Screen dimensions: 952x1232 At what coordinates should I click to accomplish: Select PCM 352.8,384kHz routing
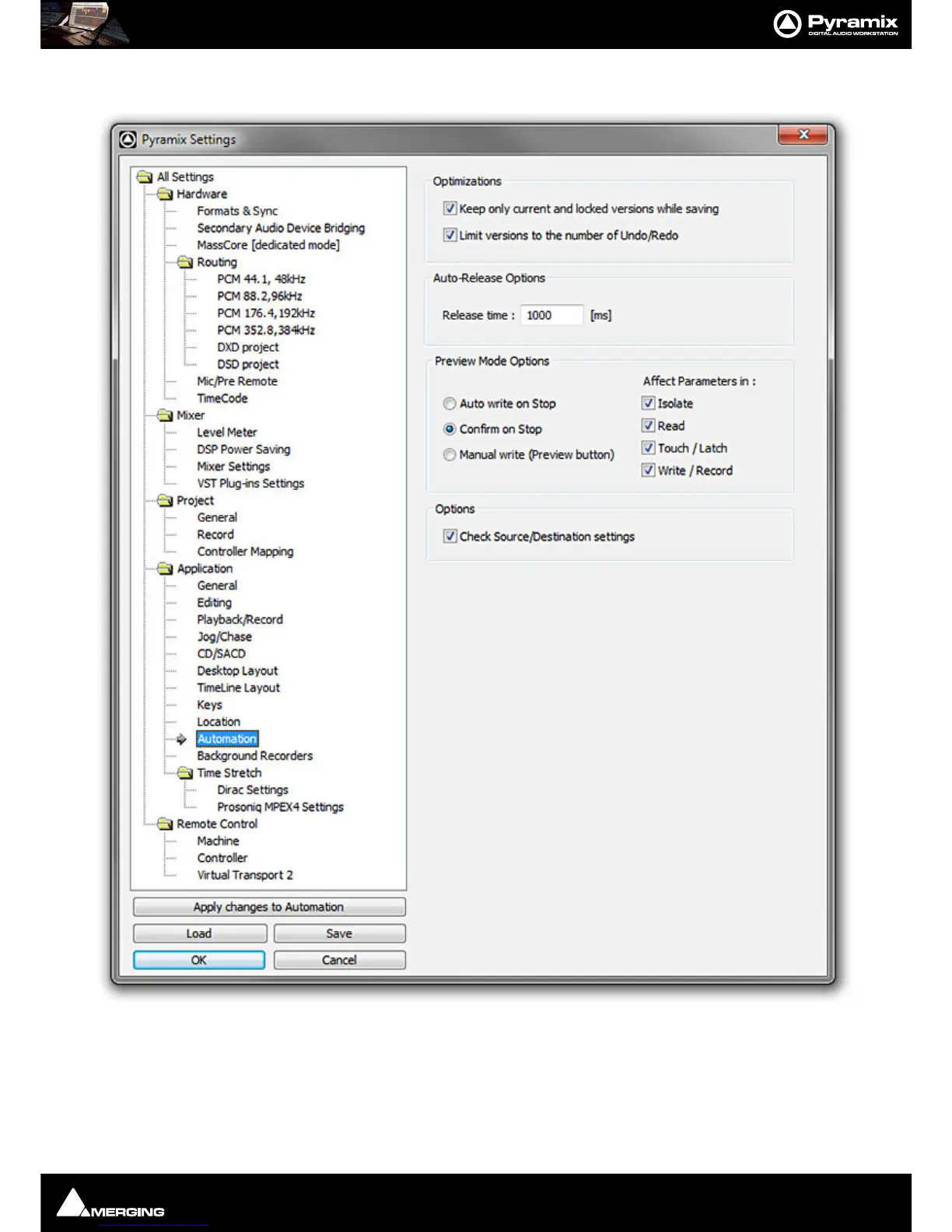coord(266,331)
